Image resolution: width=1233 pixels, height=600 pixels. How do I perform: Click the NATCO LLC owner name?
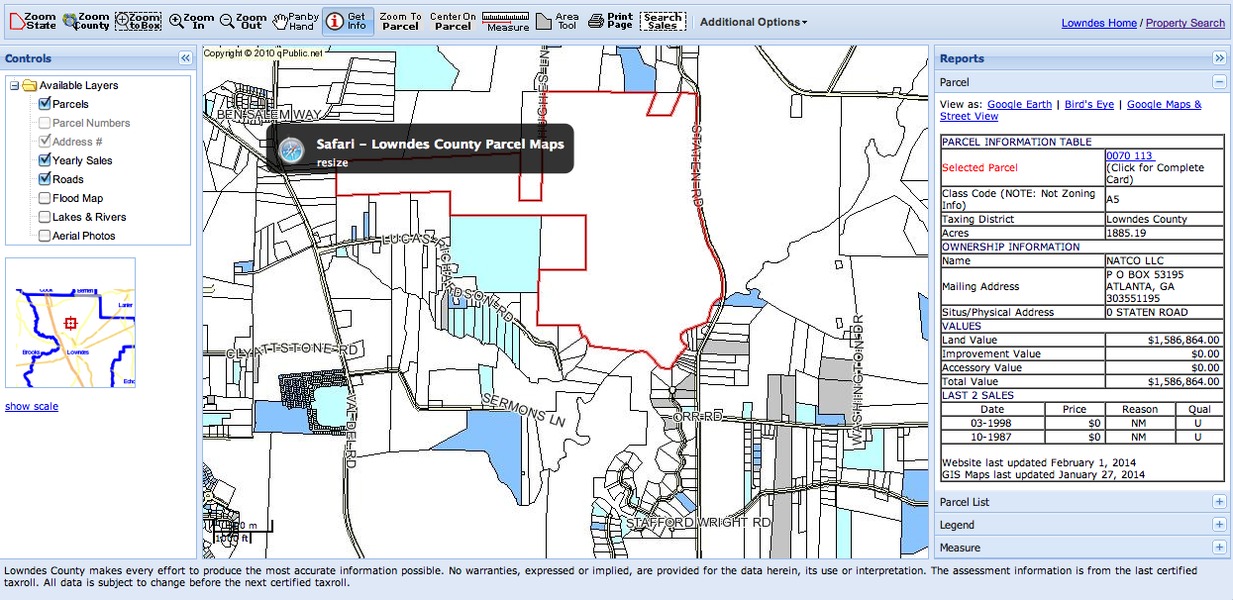[x=1136, y=261]
